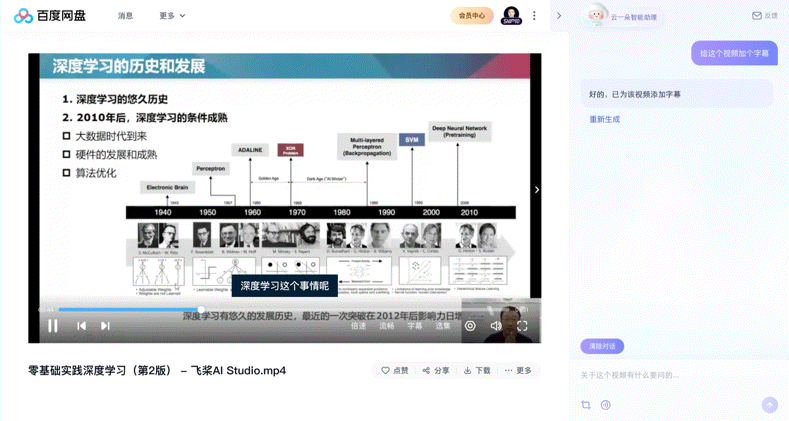Click the circular target icon in player controls
This screenshot has height=421, width=789.
(470, 326)
